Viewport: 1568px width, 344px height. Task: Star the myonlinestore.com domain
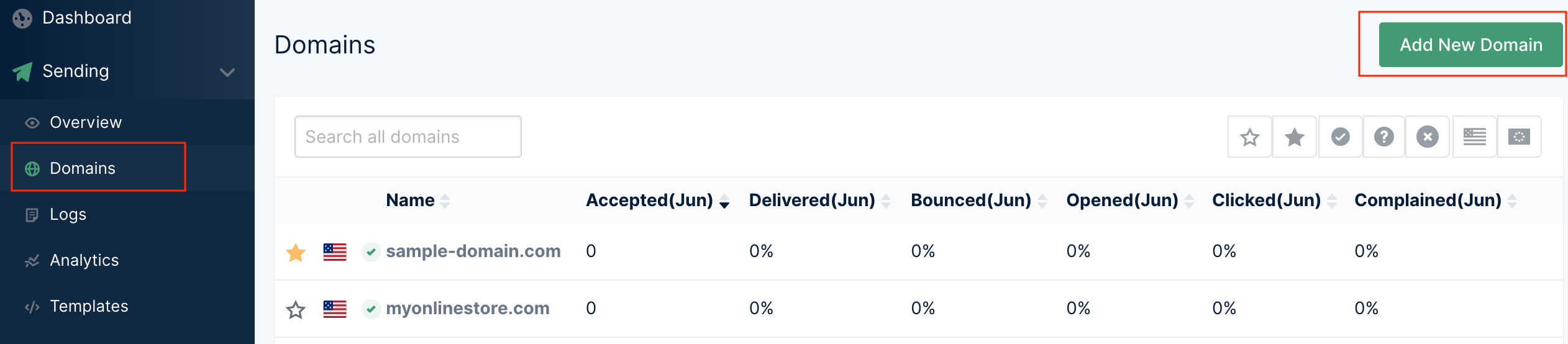click(296, 309)
